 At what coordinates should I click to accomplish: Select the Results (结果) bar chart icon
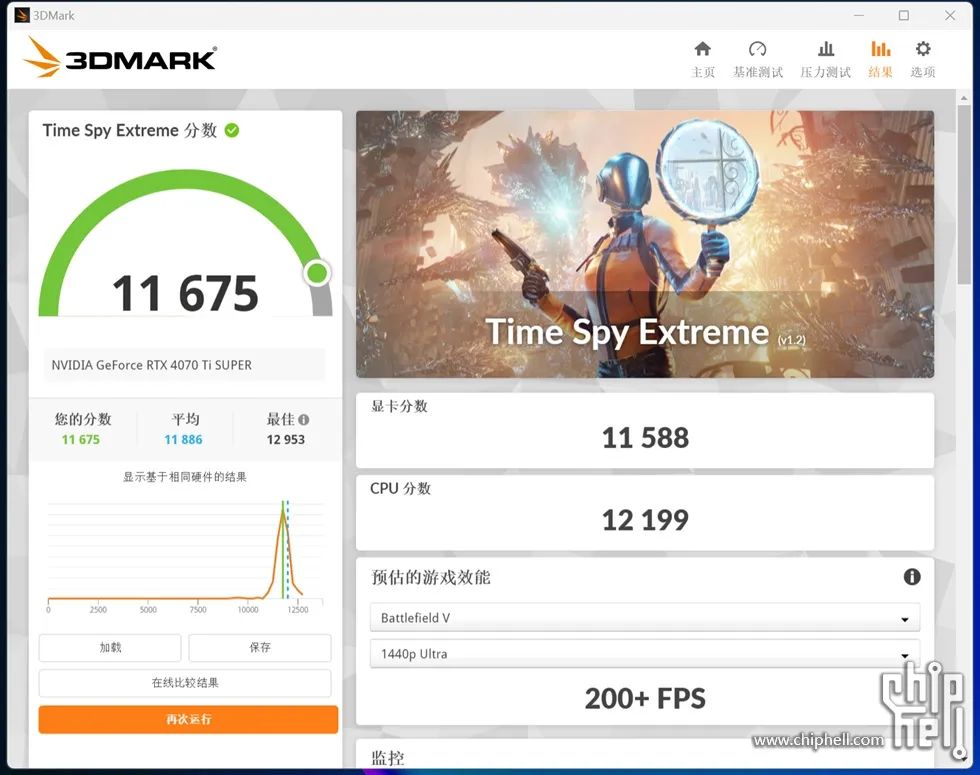(x=881, y=49)
